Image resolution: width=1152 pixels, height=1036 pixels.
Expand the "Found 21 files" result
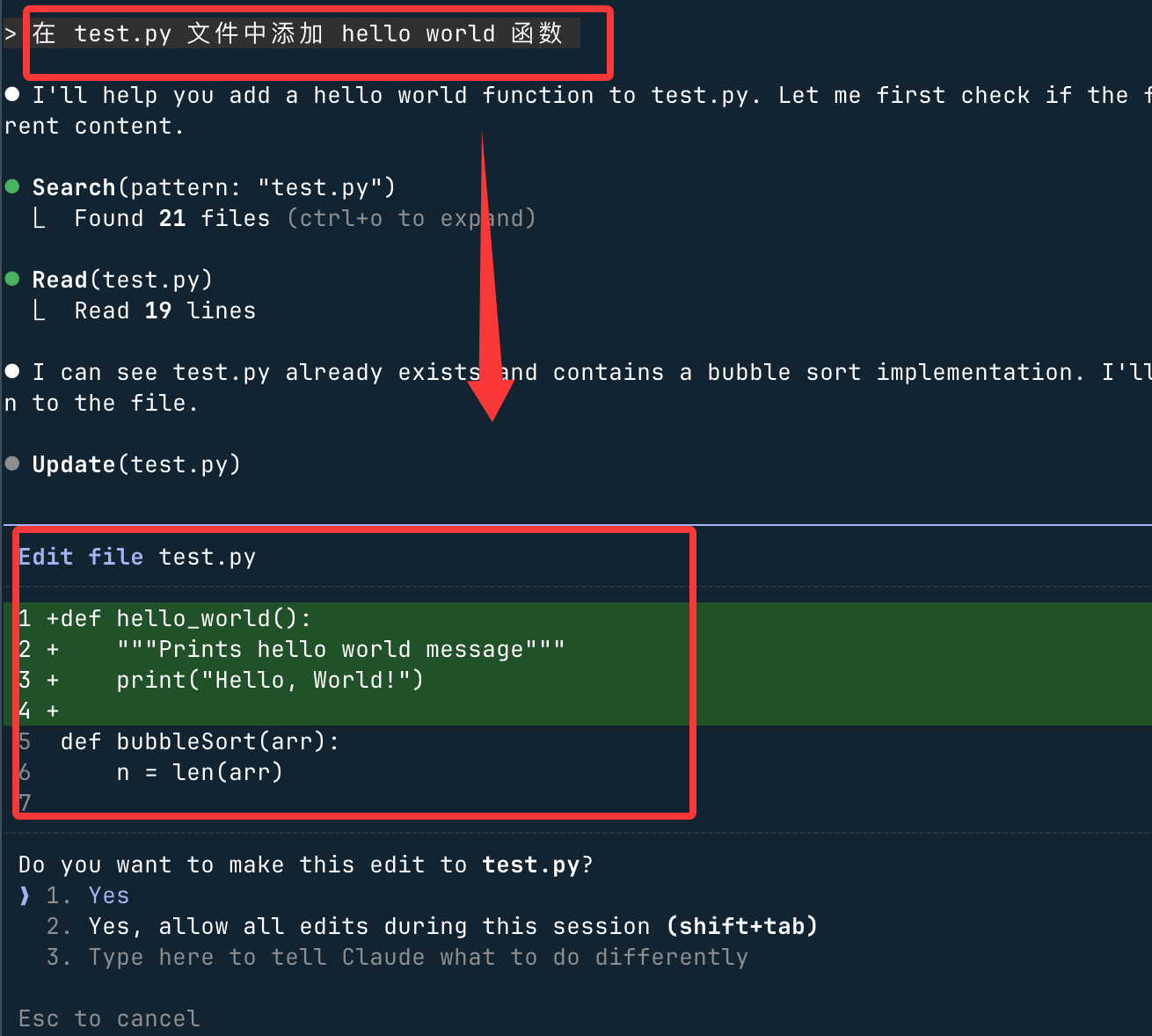tap(171, 218)
